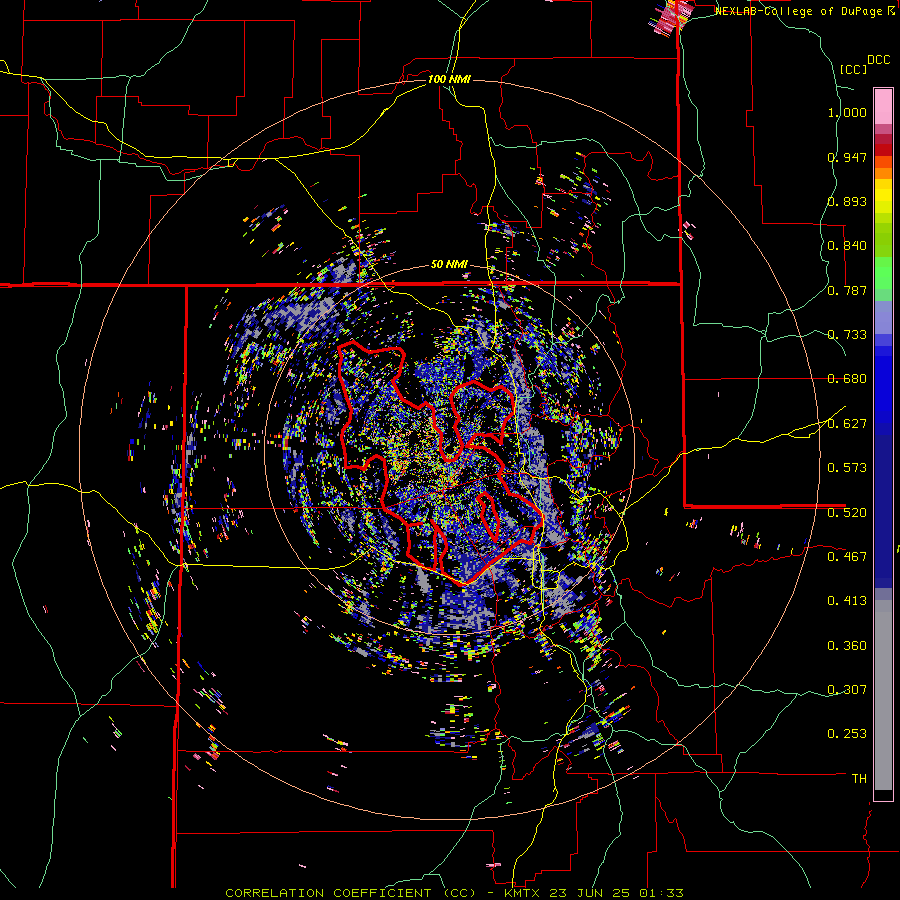Click the [CC] legend unit label

[854, 69]
